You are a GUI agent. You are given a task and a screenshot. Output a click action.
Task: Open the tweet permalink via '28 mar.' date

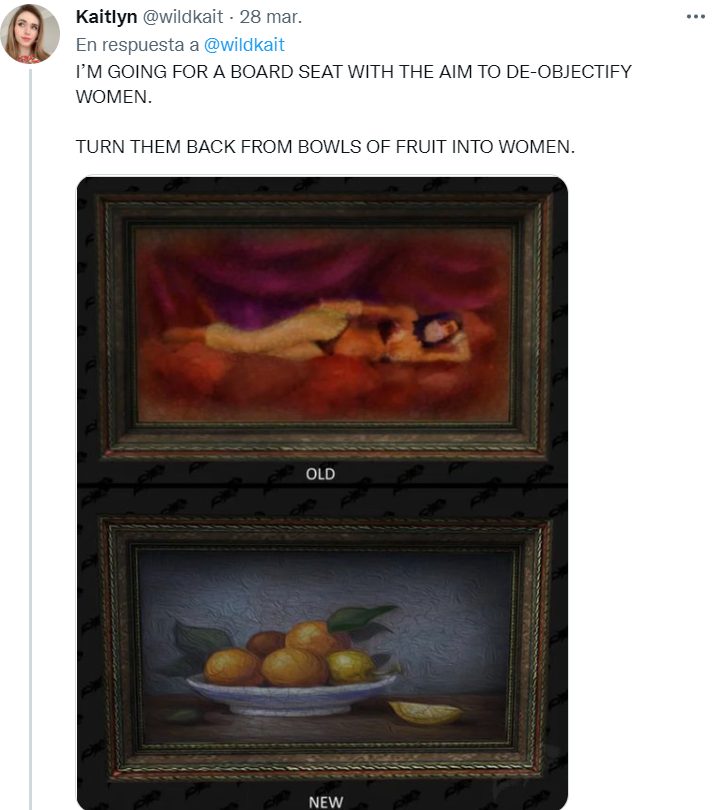pos(271,17)
